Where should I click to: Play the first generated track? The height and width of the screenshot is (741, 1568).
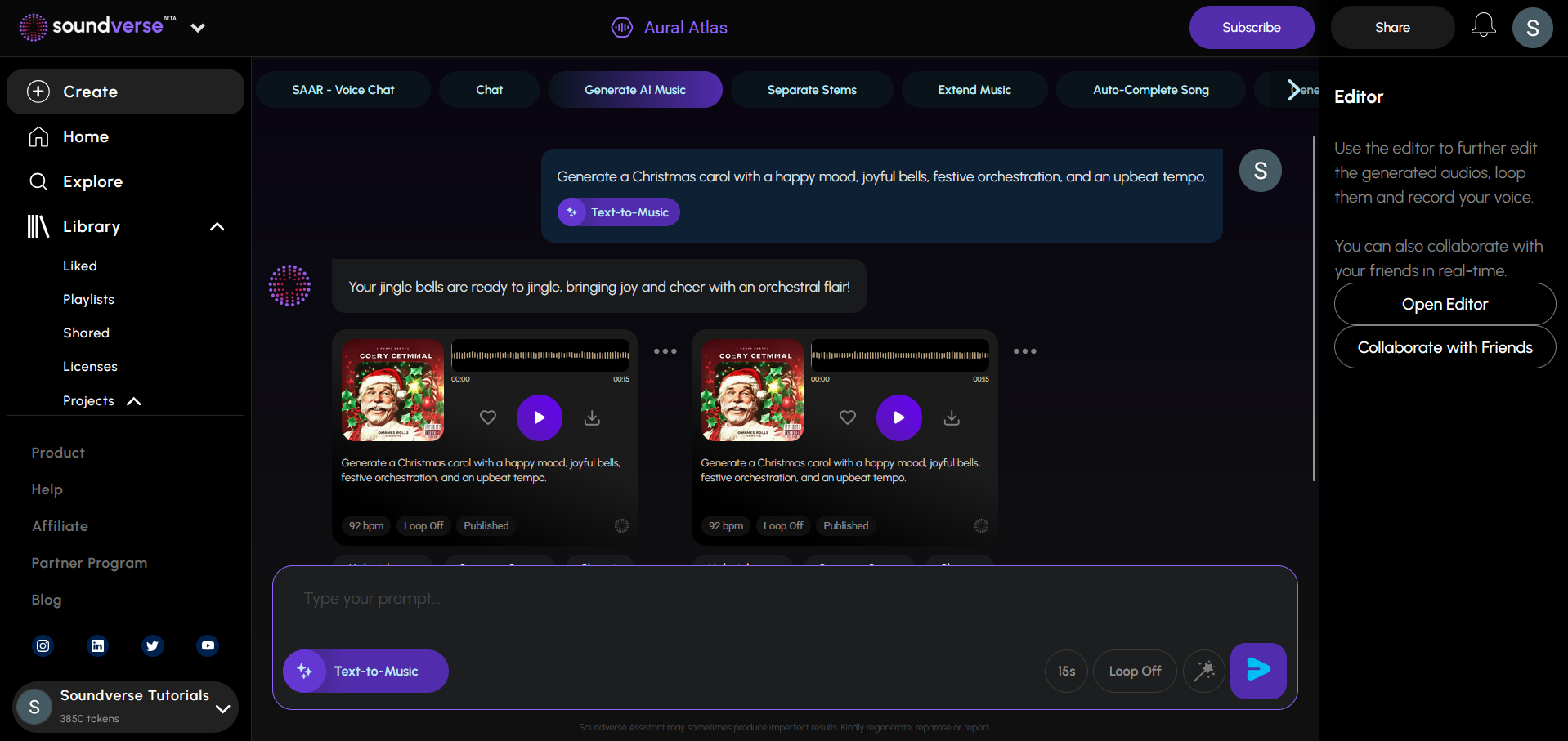540,417
